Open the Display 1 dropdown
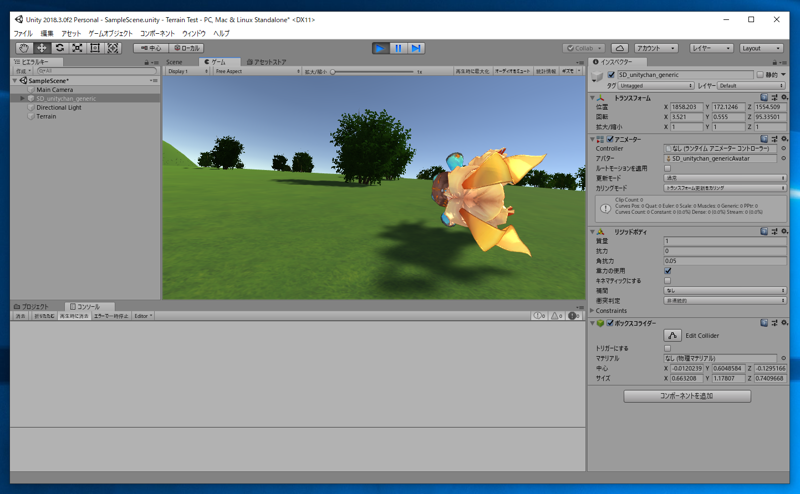The image size is (800, 494). tap(187, 71)
